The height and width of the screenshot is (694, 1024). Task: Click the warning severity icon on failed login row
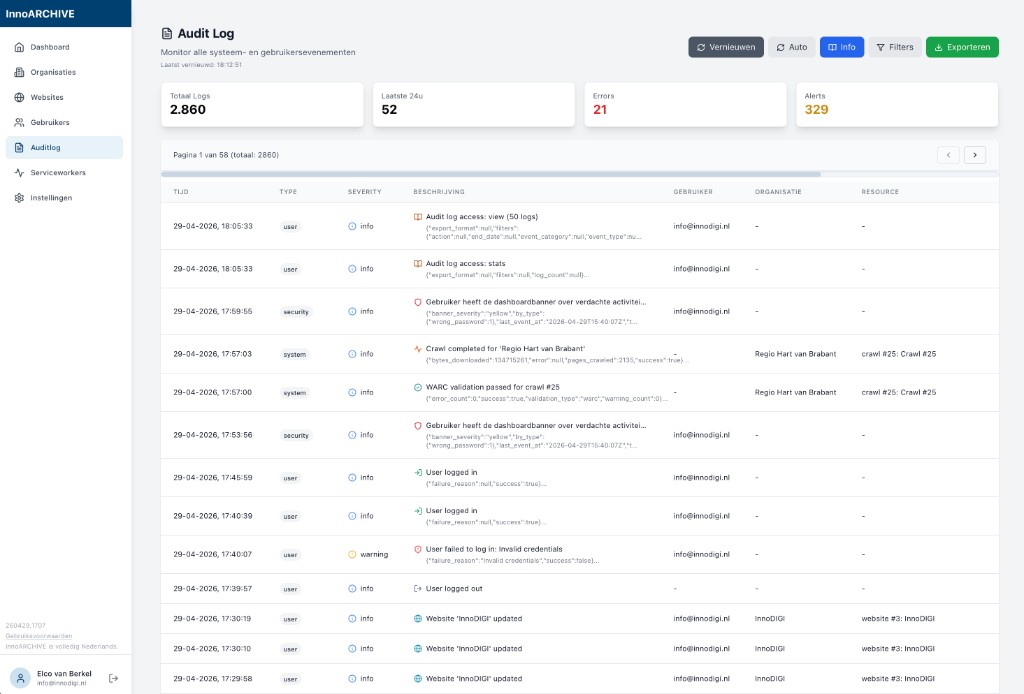[352, 554]
